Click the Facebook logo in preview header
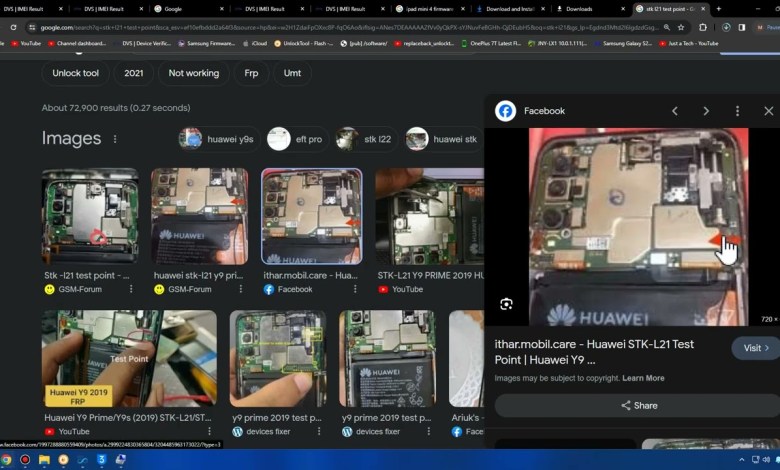 point(506,111)
